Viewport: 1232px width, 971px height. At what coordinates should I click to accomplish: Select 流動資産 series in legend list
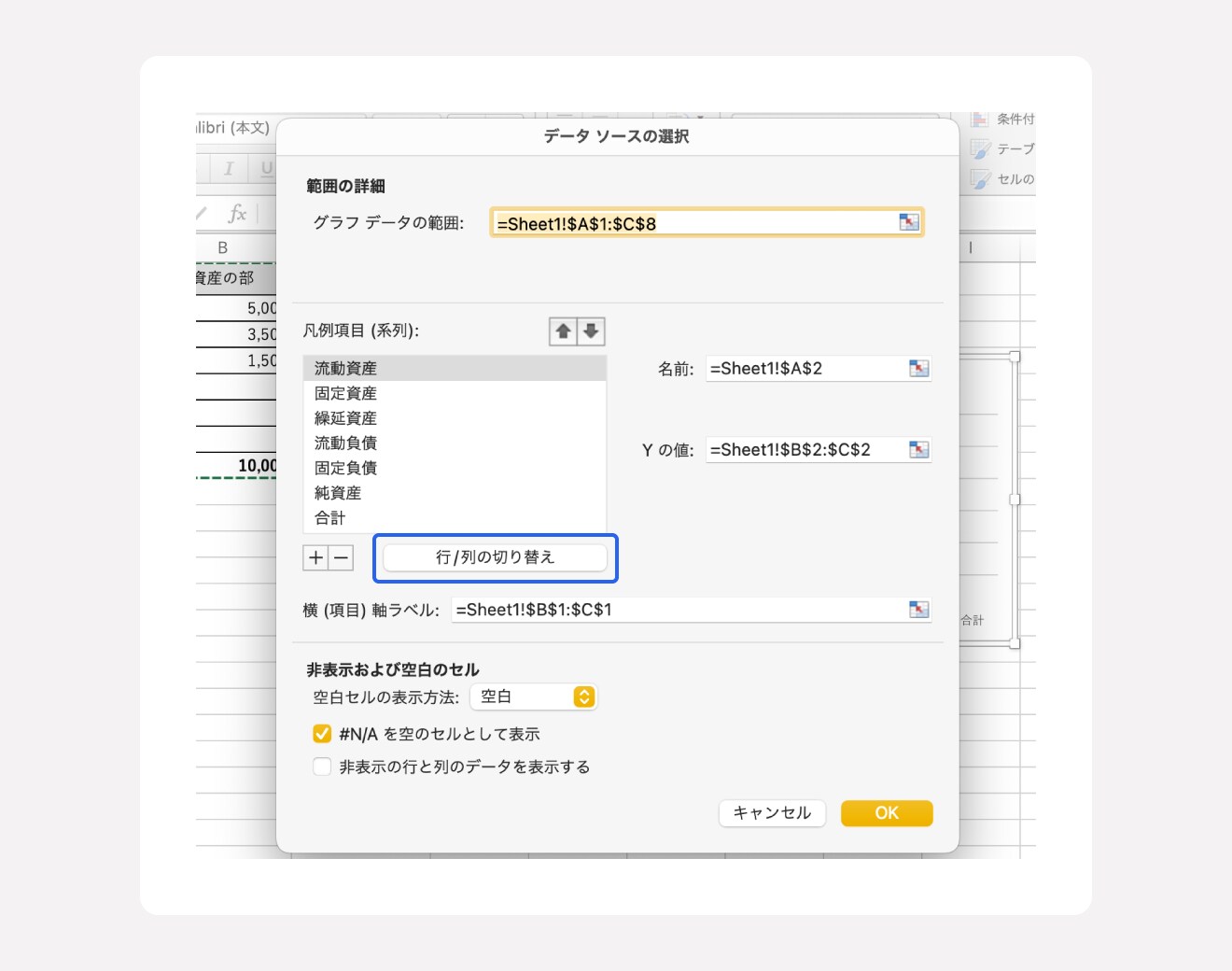click(455, 368)
